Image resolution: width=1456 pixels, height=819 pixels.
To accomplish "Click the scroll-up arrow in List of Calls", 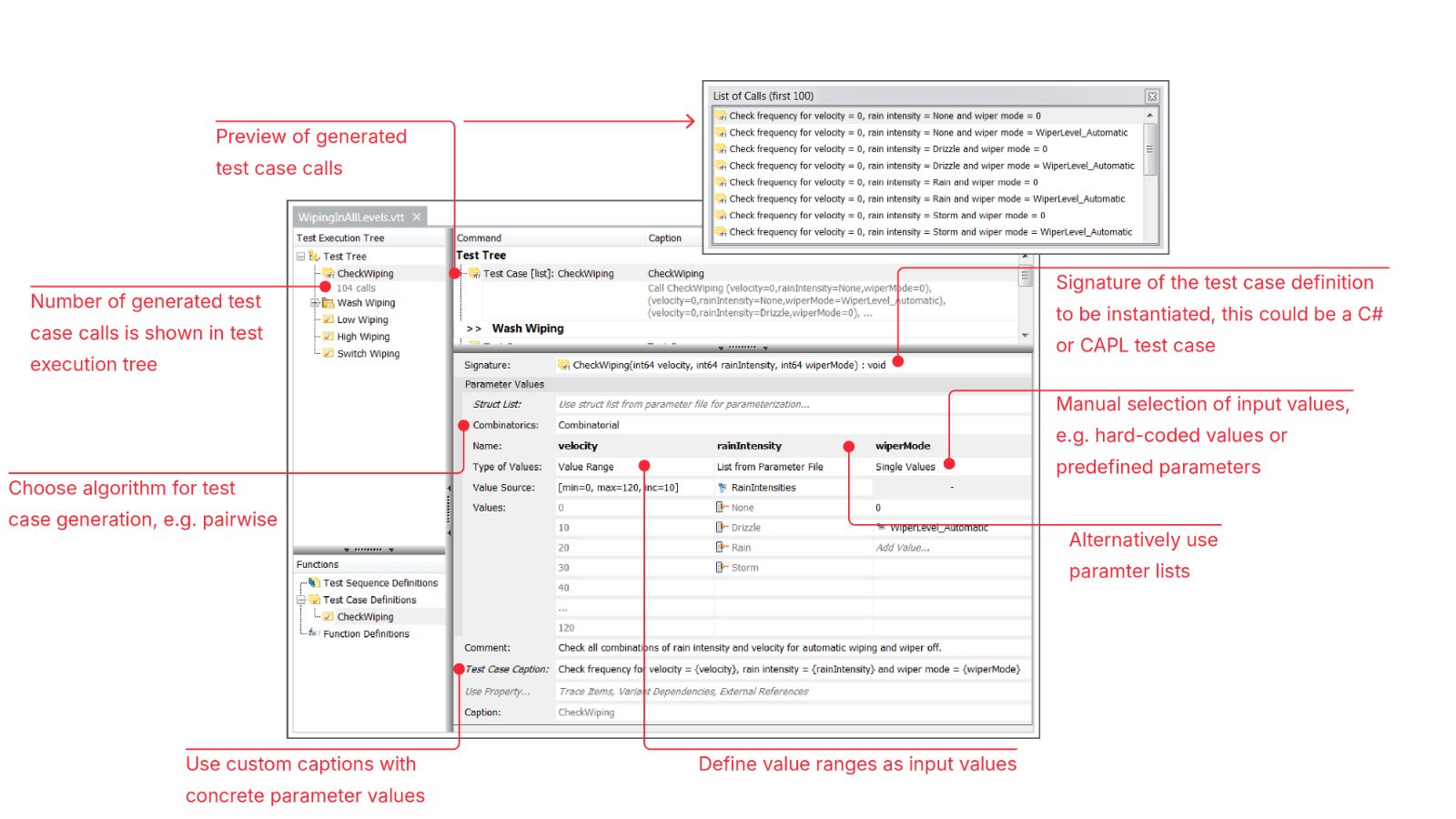I will point(1150,116).
